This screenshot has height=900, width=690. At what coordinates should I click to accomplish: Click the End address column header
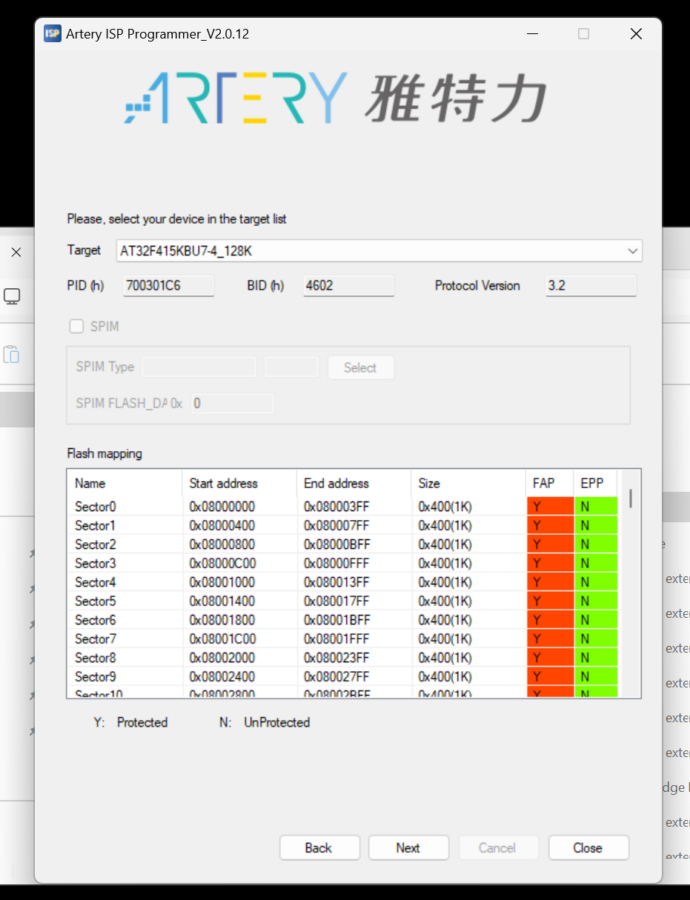click(354, 483)
